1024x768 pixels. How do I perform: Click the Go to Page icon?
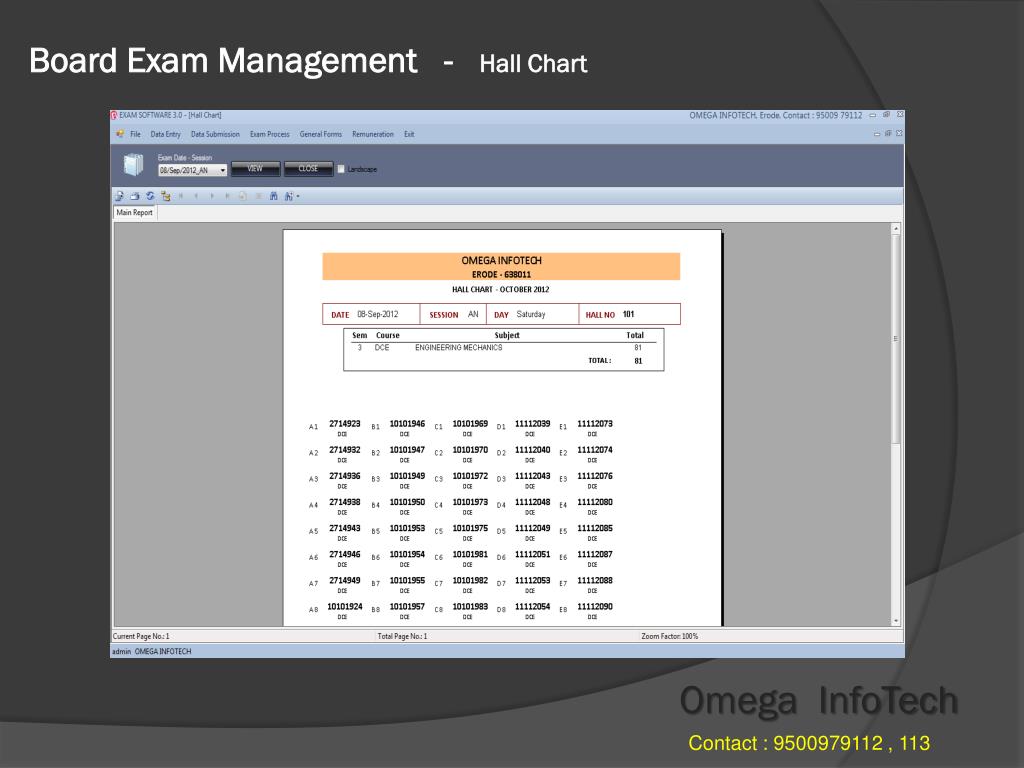tap(242, 196)
